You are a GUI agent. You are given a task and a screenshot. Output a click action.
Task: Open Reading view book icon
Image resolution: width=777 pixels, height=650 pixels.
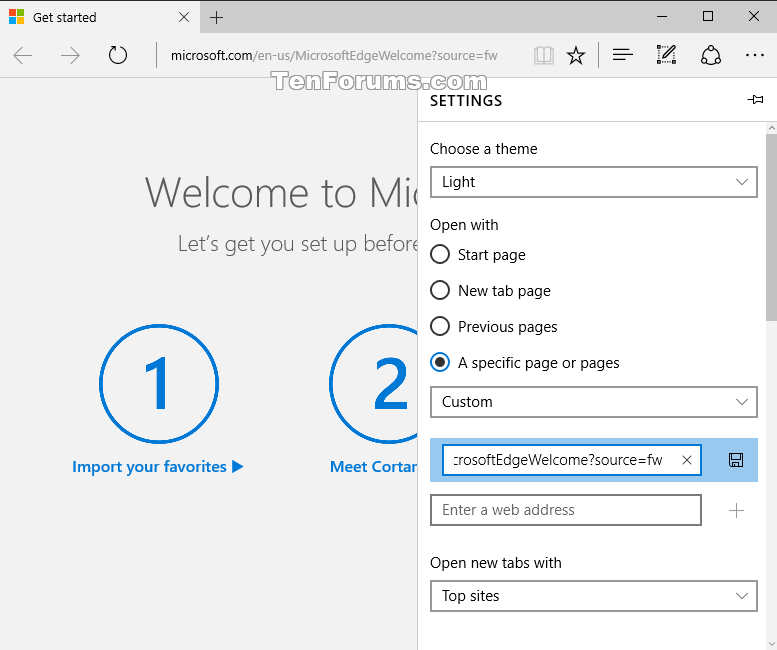pos(544,55)
